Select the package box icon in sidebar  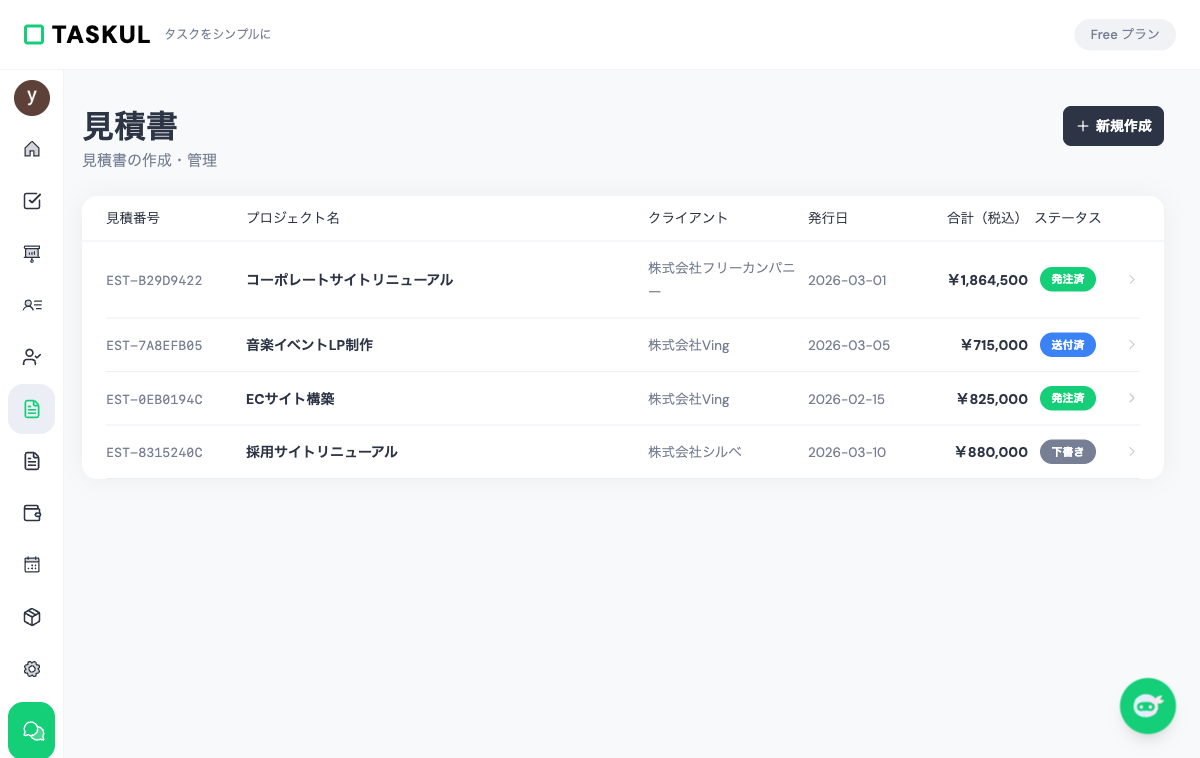click(x=32, y=617)
